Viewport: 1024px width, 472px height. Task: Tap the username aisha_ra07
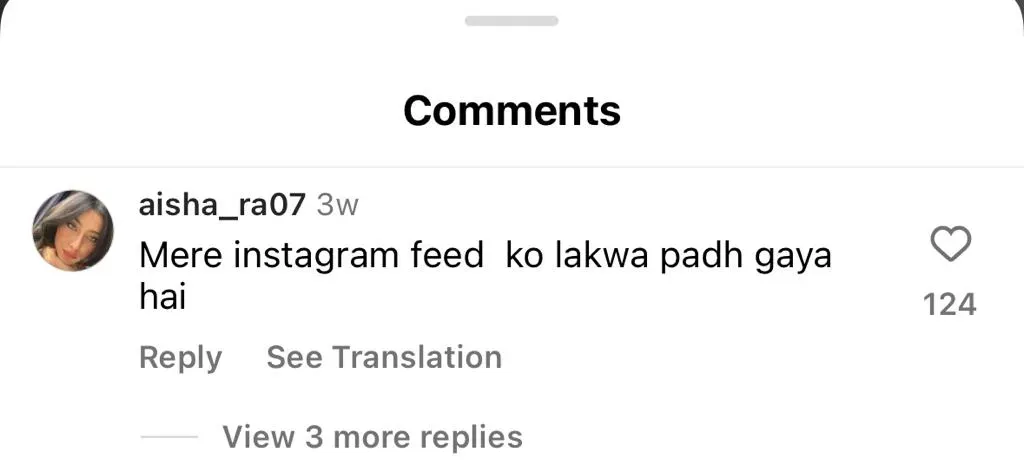click(221, 205)
